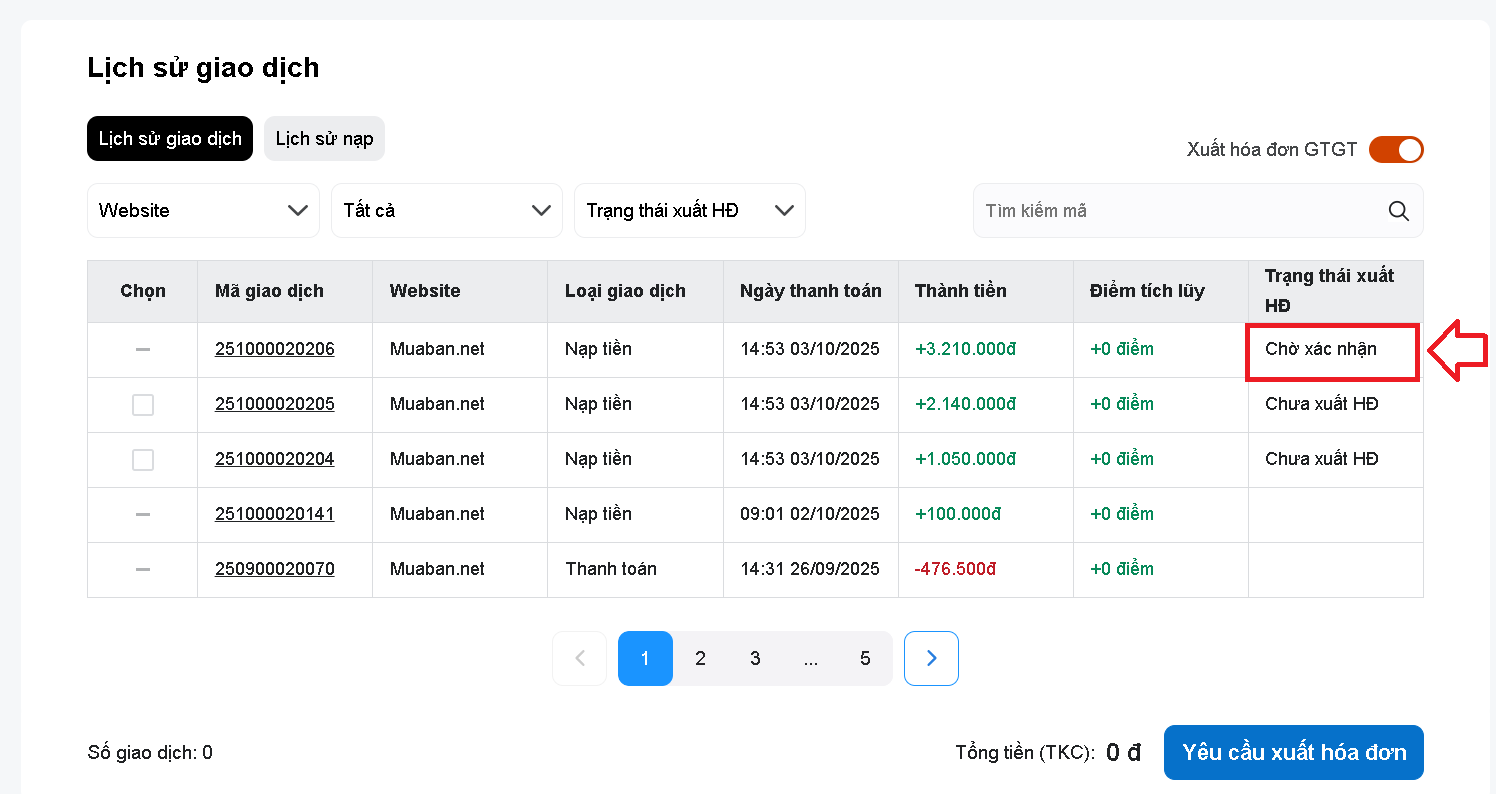Open transaction link 250900020070
This screenshot has width=1496, height=794.
point(274,569)
